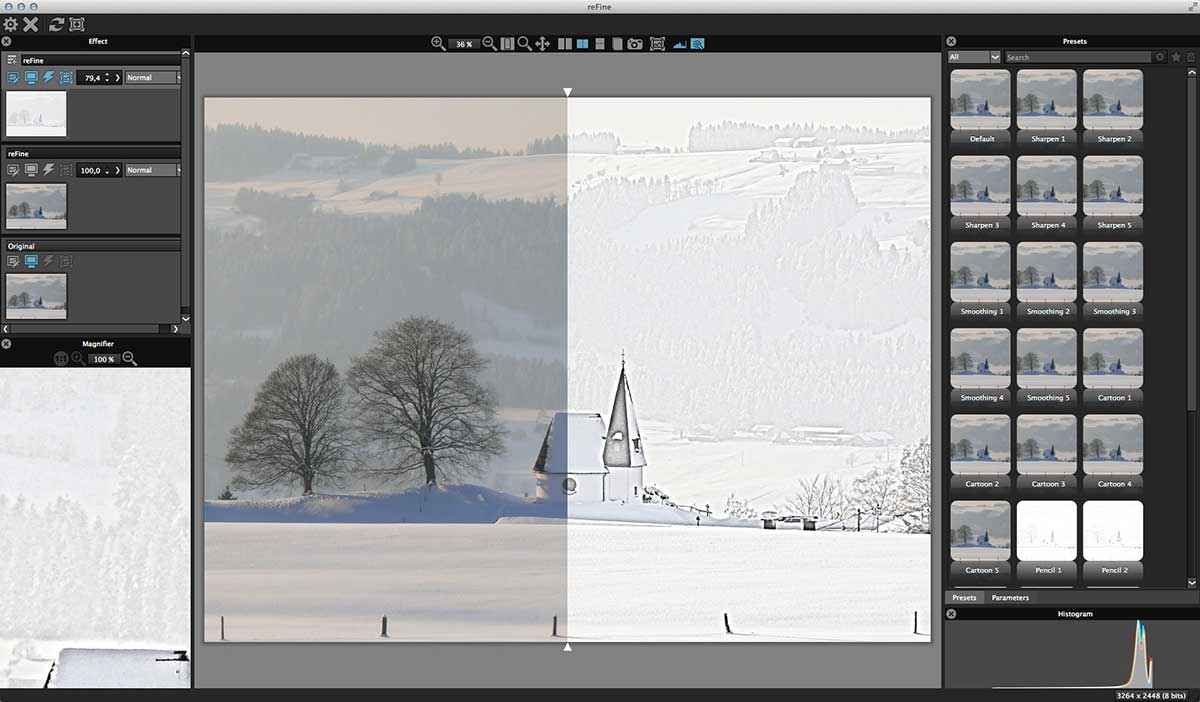Click the layer options icon beside top reFine name
The width and height of the screenshot is (1200, 702).
pyautogui.click(x=12, y=61)
